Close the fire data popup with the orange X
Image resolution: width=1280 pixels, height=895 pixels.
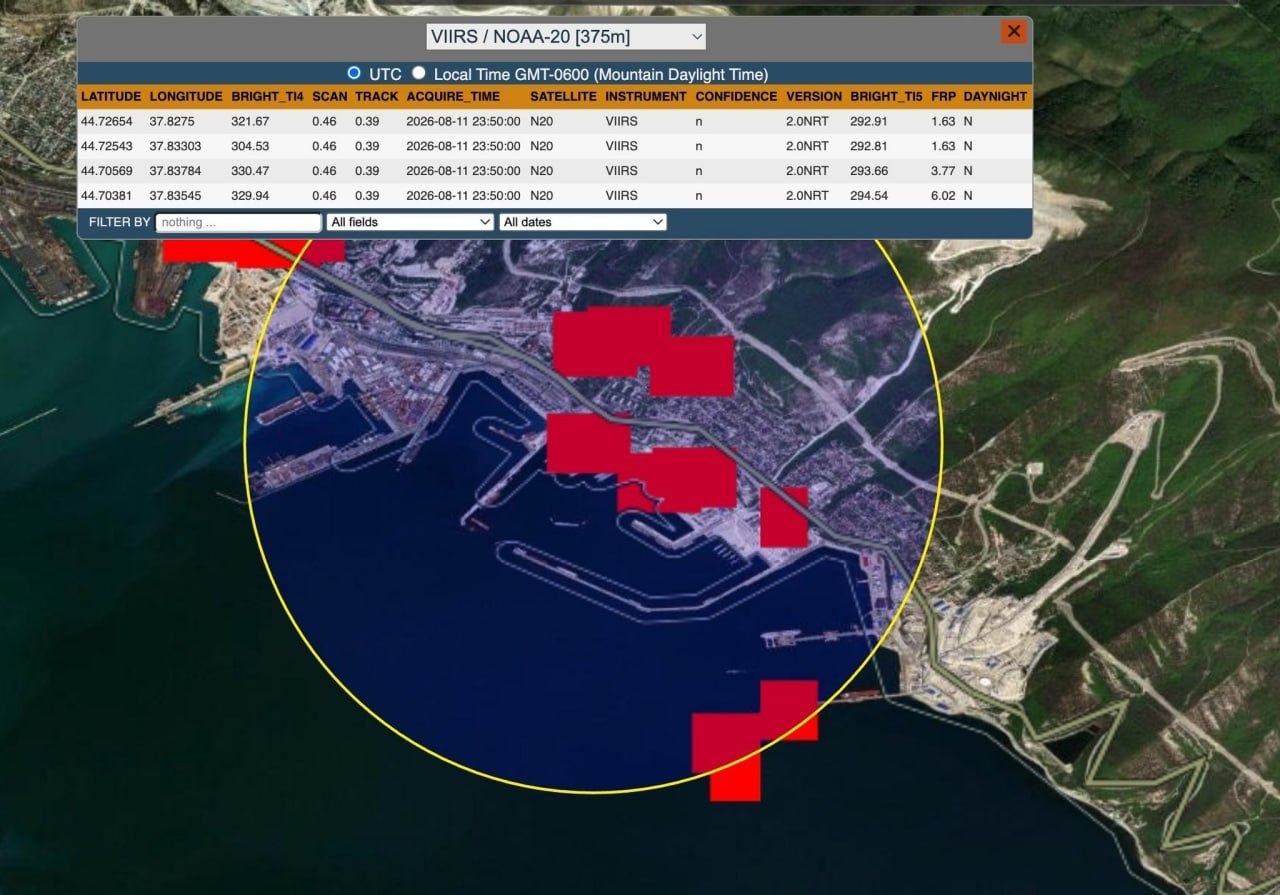1014,31
